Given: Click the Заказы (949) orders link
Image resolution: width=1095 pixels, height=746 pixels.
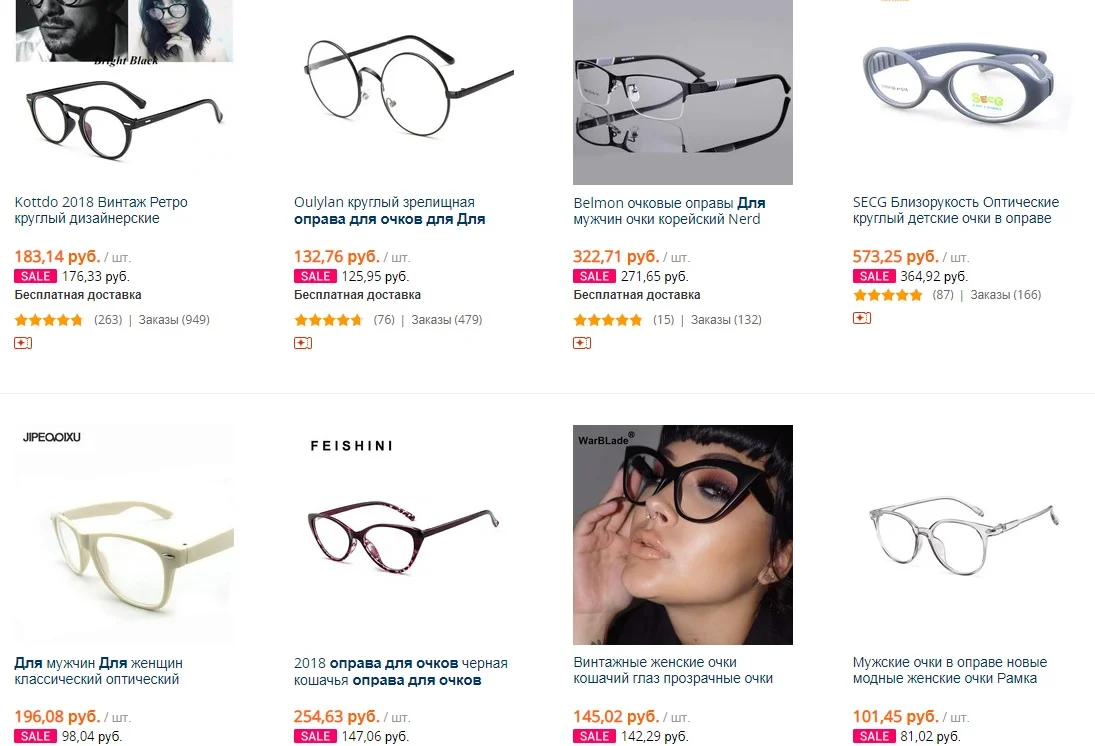Looking at the screenshot, I should pyautogui.click(x=174, y=320).
